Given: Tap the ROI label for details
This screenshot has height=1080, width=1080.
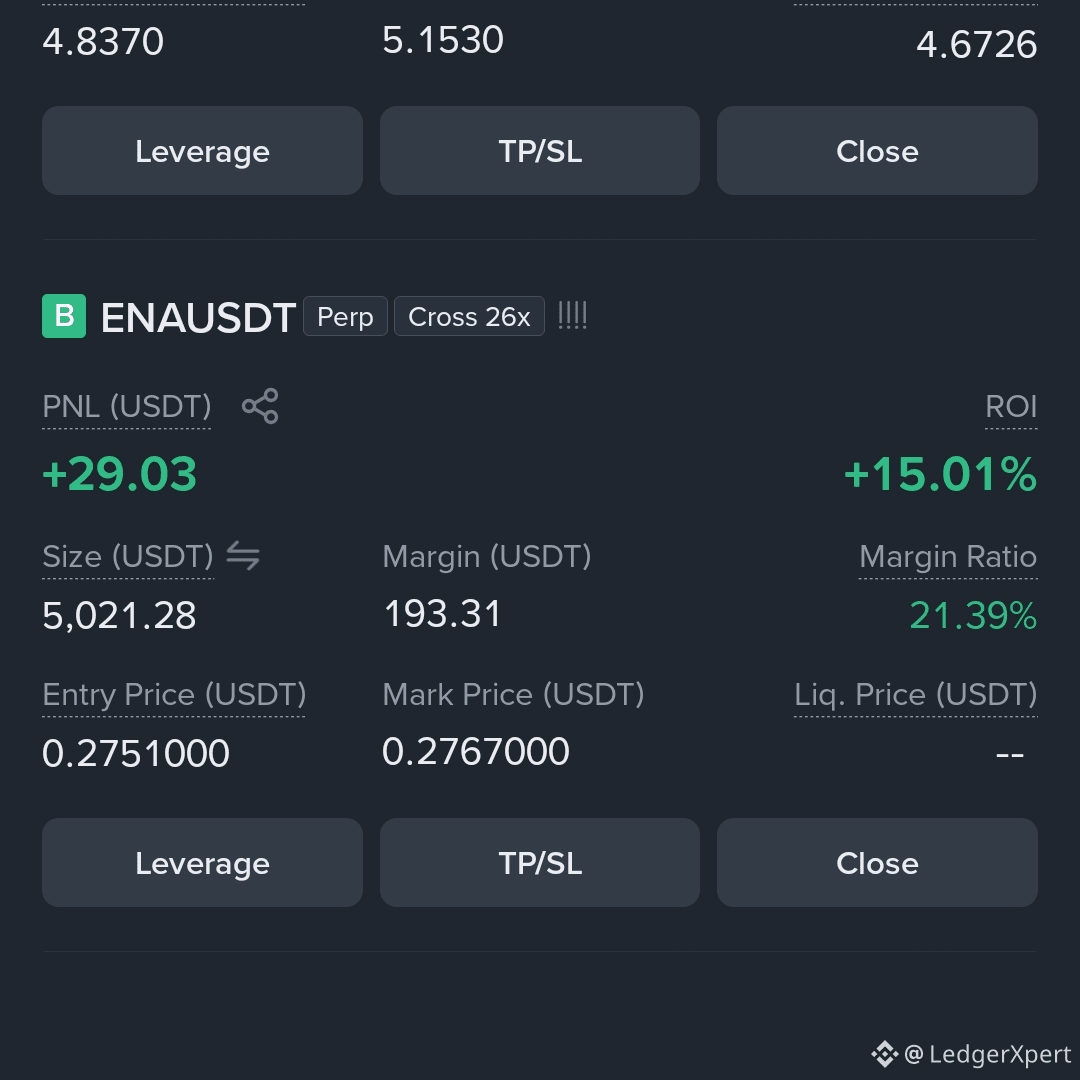Looking at the screenshot, I should pyautogui.click(x=1011, y=406).
